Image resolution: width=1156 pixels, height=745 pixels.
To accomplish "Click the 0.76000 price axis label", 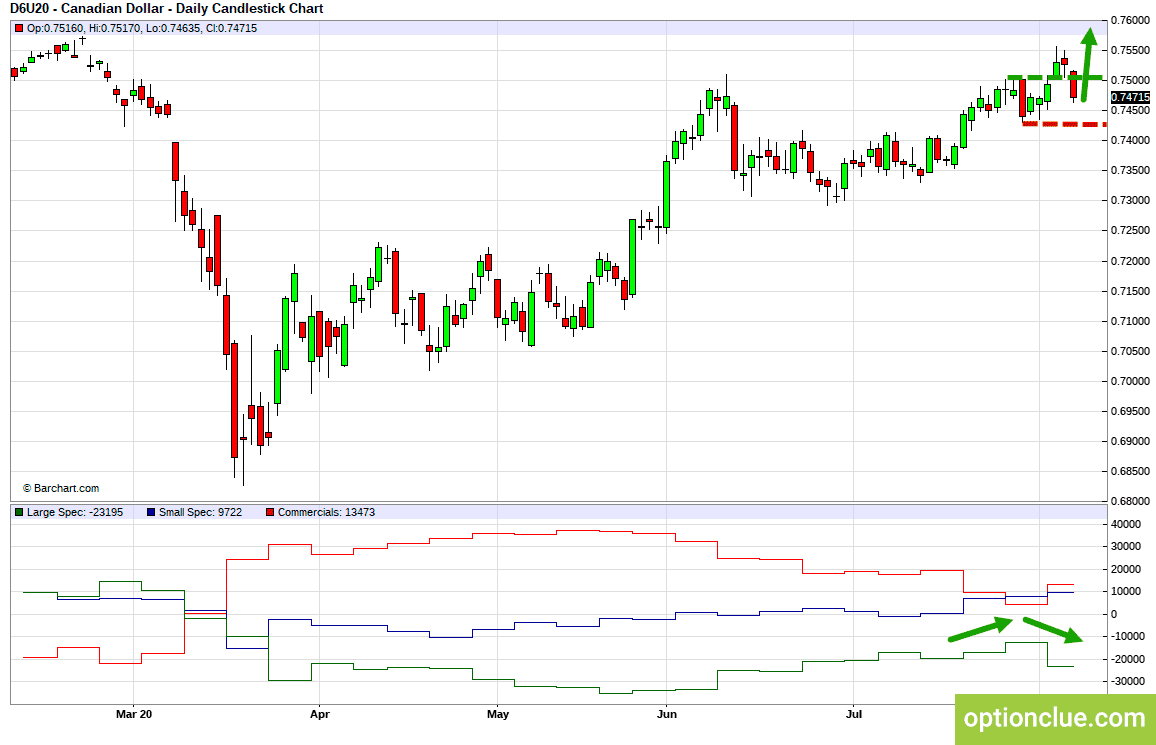I will click(1130, 20).
